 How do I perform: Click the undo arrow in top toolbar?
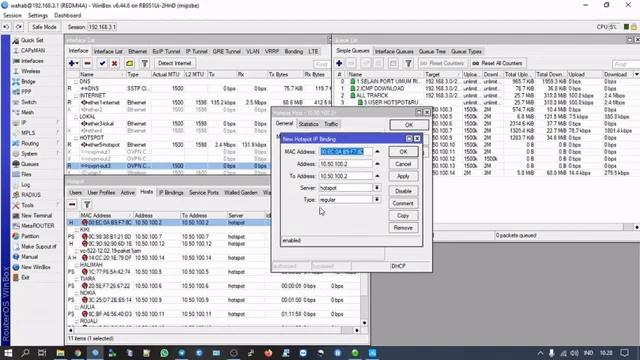7,27
